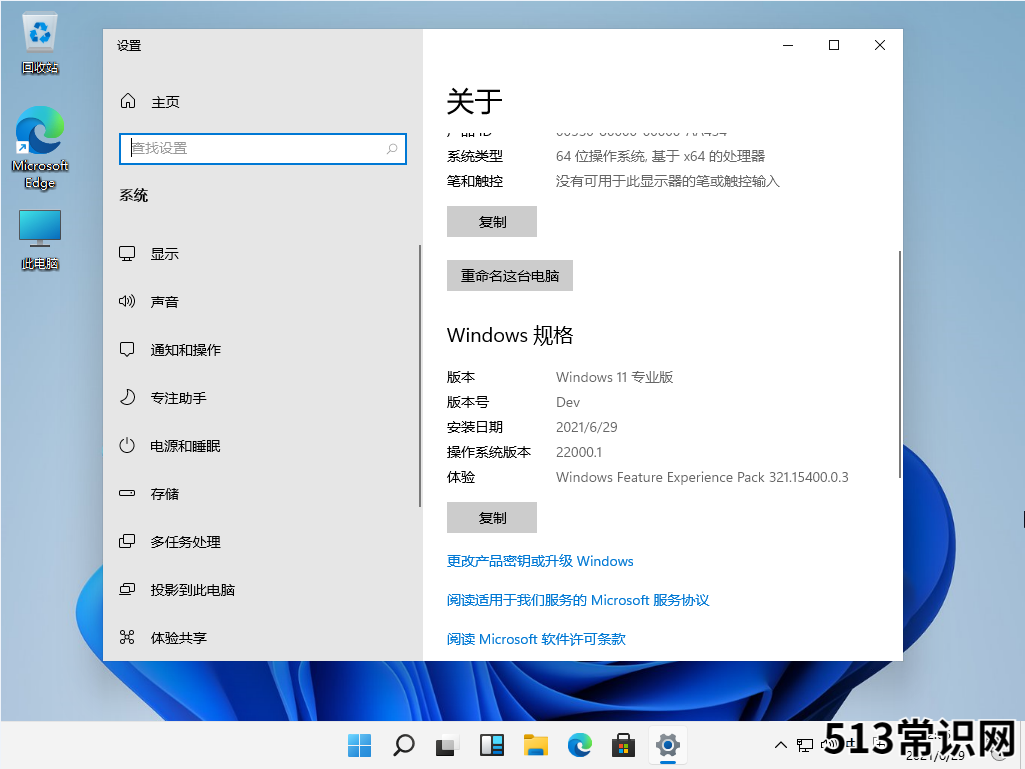
Task: Open Shared experiences (体验共享) settings
Action: [178, 638]
